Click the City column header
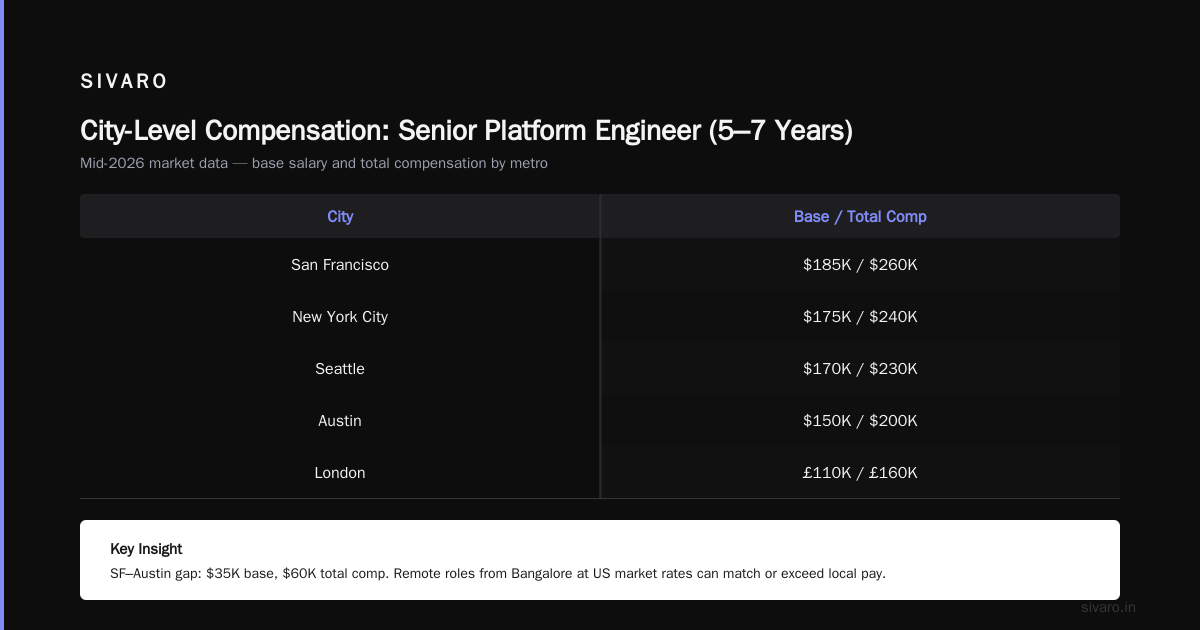 (x=340, y=216)
